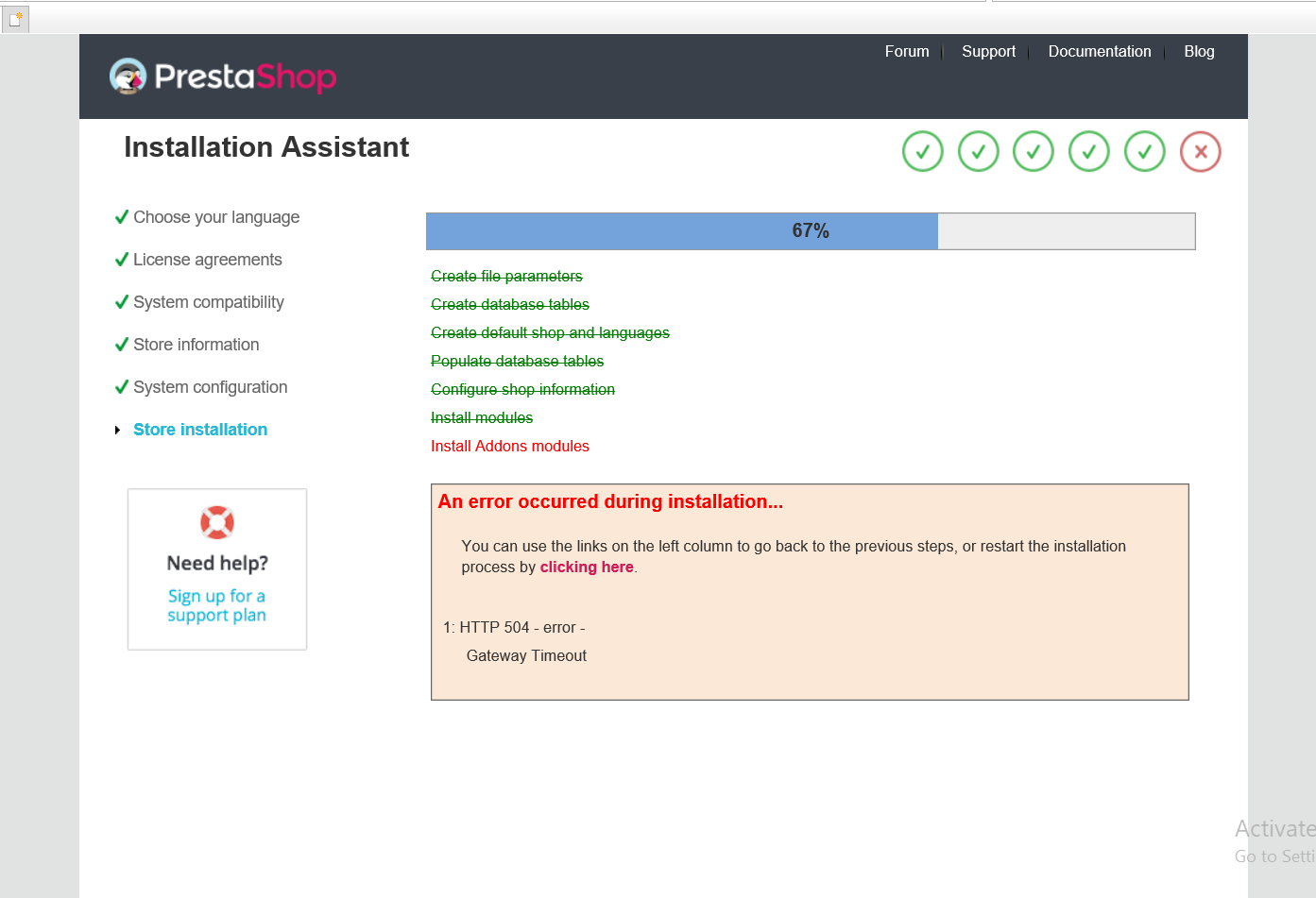Click Create file parameters task

(506, 276)
